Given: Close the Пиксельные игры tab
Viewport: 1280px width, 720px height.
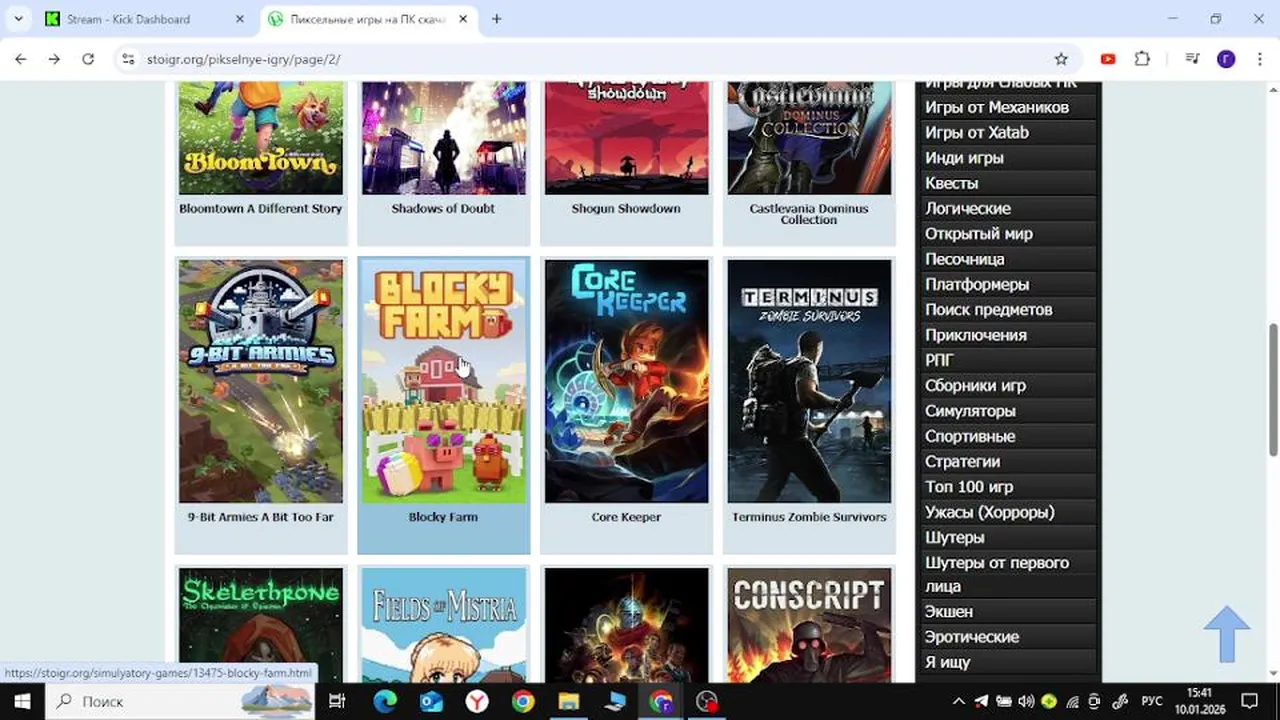Looking at the screenshot, I should tap(464, 19).
